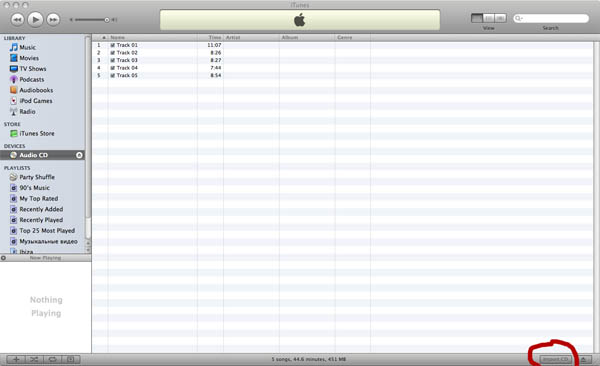
Task: Click the Previous track rewind button
Action: (x=17, y=20)
